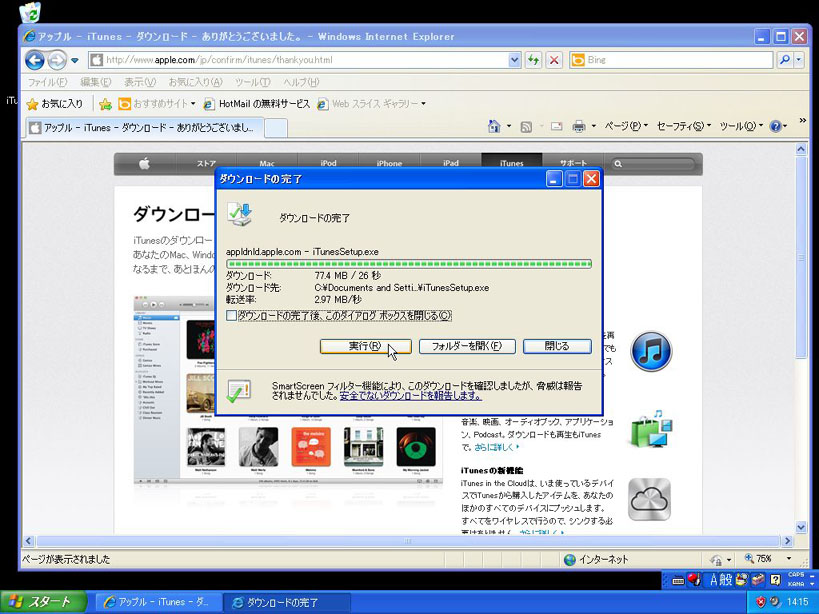Click the add to favorites bar icon
Image resolution: width=819 pixels, height=614 pixels.
[106, 104]
